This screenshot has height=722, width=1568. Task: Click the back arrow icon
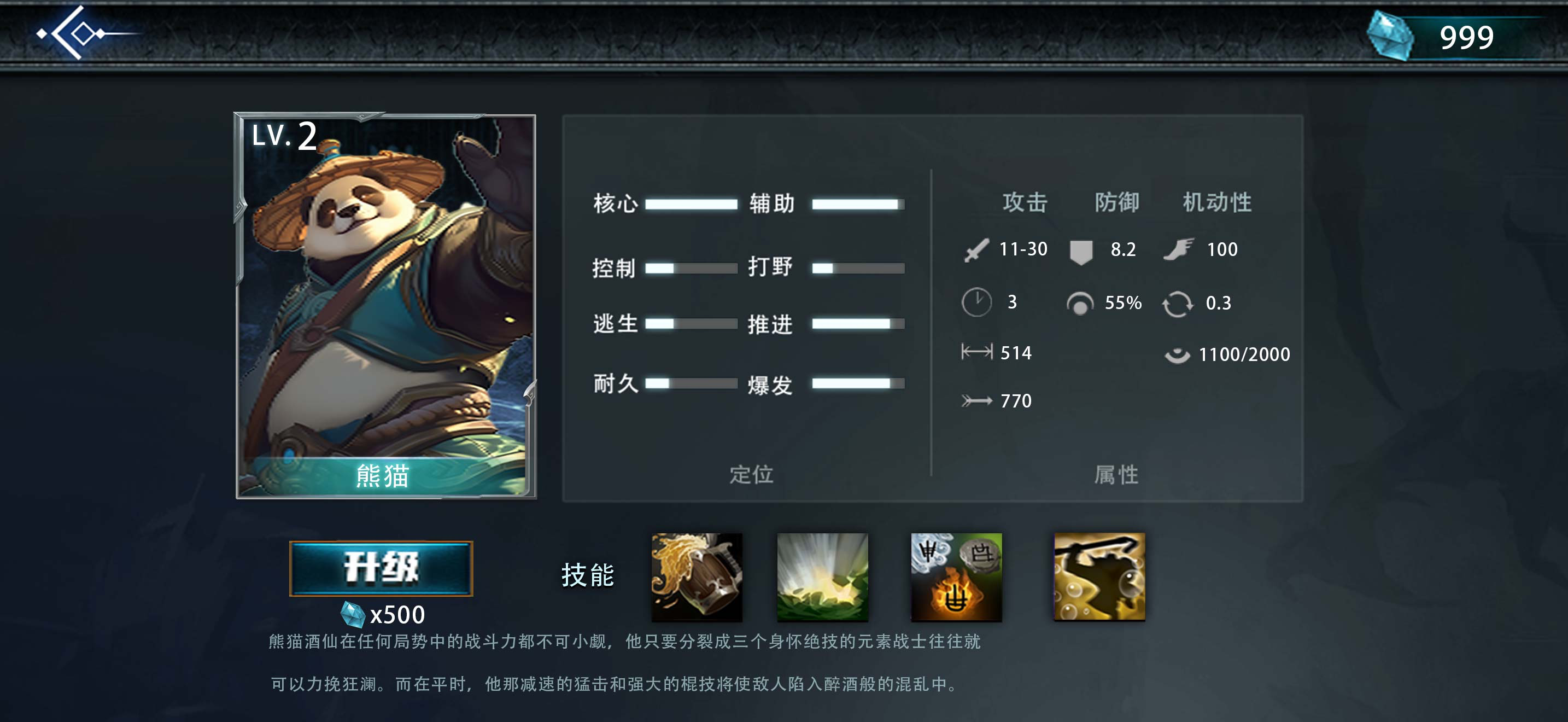click(78, 33)
